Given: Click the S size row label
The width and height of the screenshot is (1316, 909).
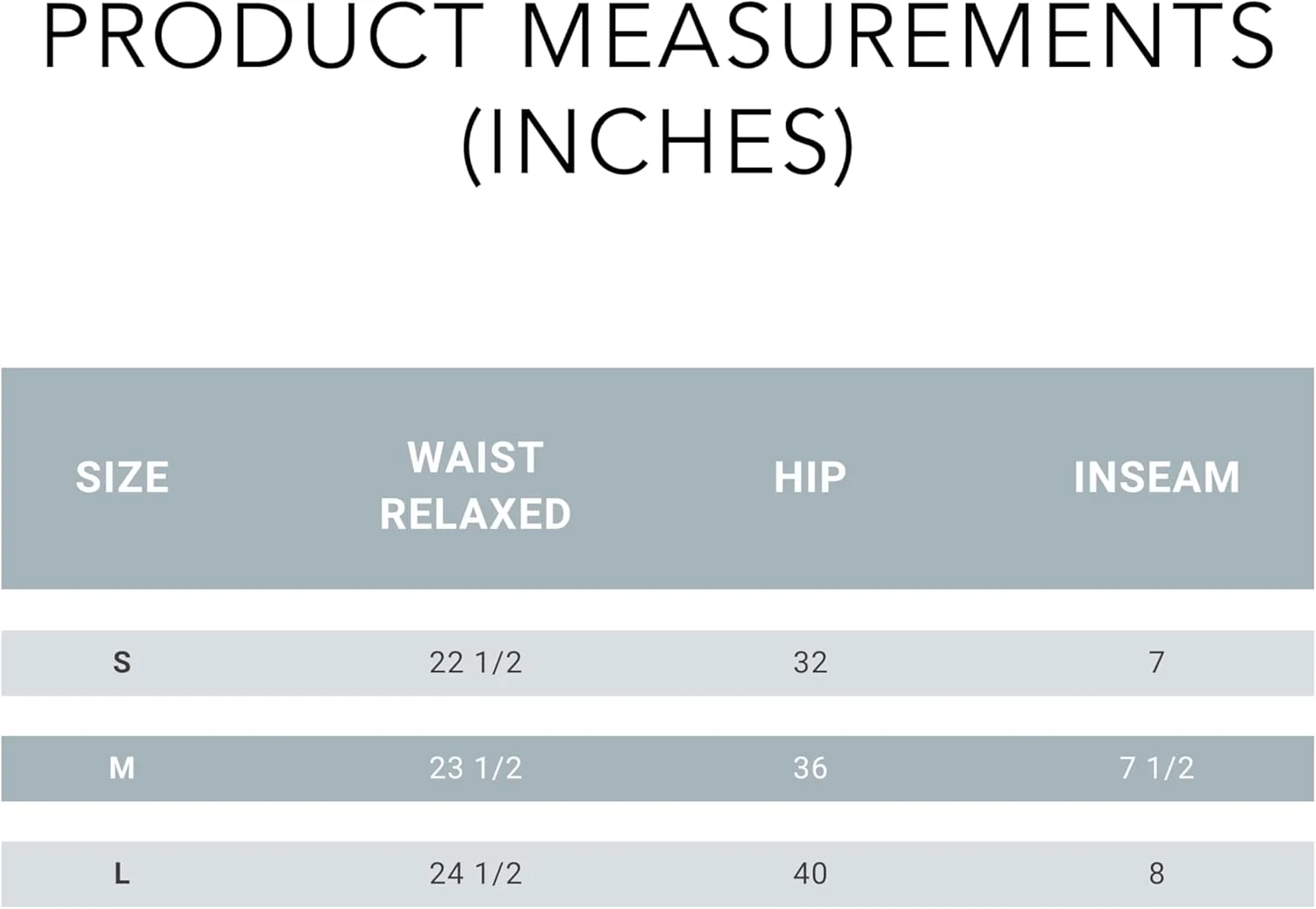Looking at the screenshot, I should pyautogui.click(x=122, y=662).
